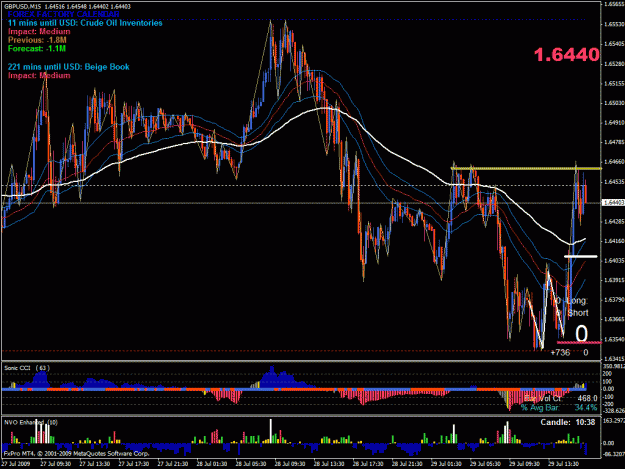Click the -86.3207 NVO scale minimum
Viewport: 625px width, 469px height.
pyautogui.click(x=614, y=454)
